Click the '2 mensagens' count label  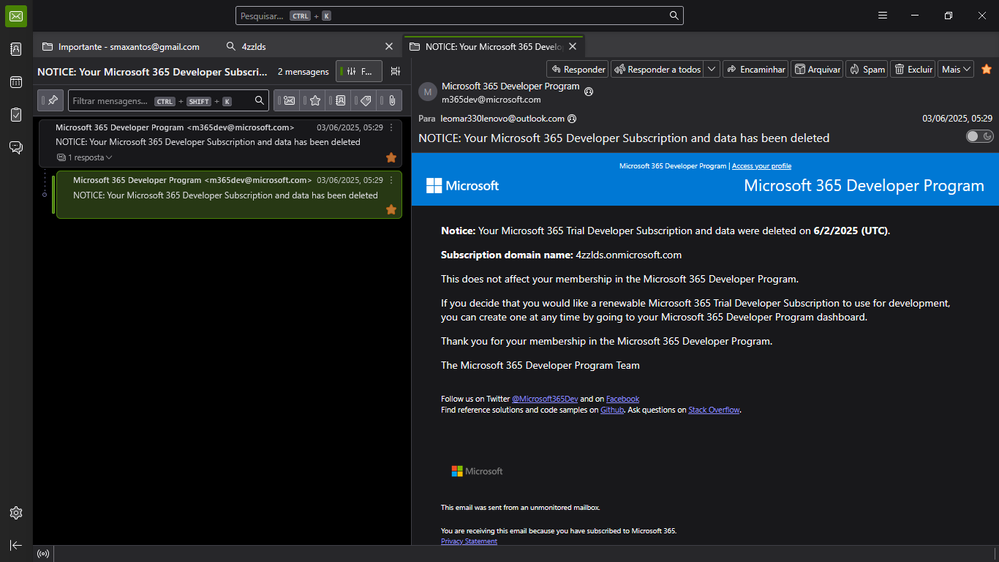click(x=303, y=71)
